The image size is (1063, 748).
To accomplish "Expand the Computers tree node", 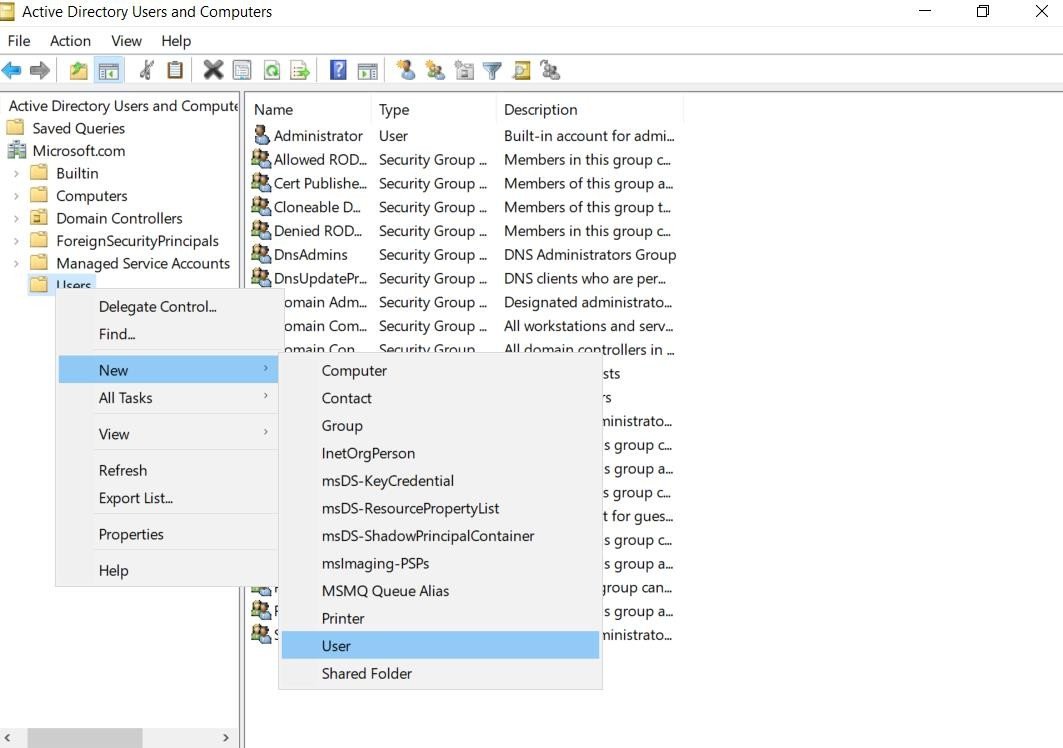I will coord(16,196).
